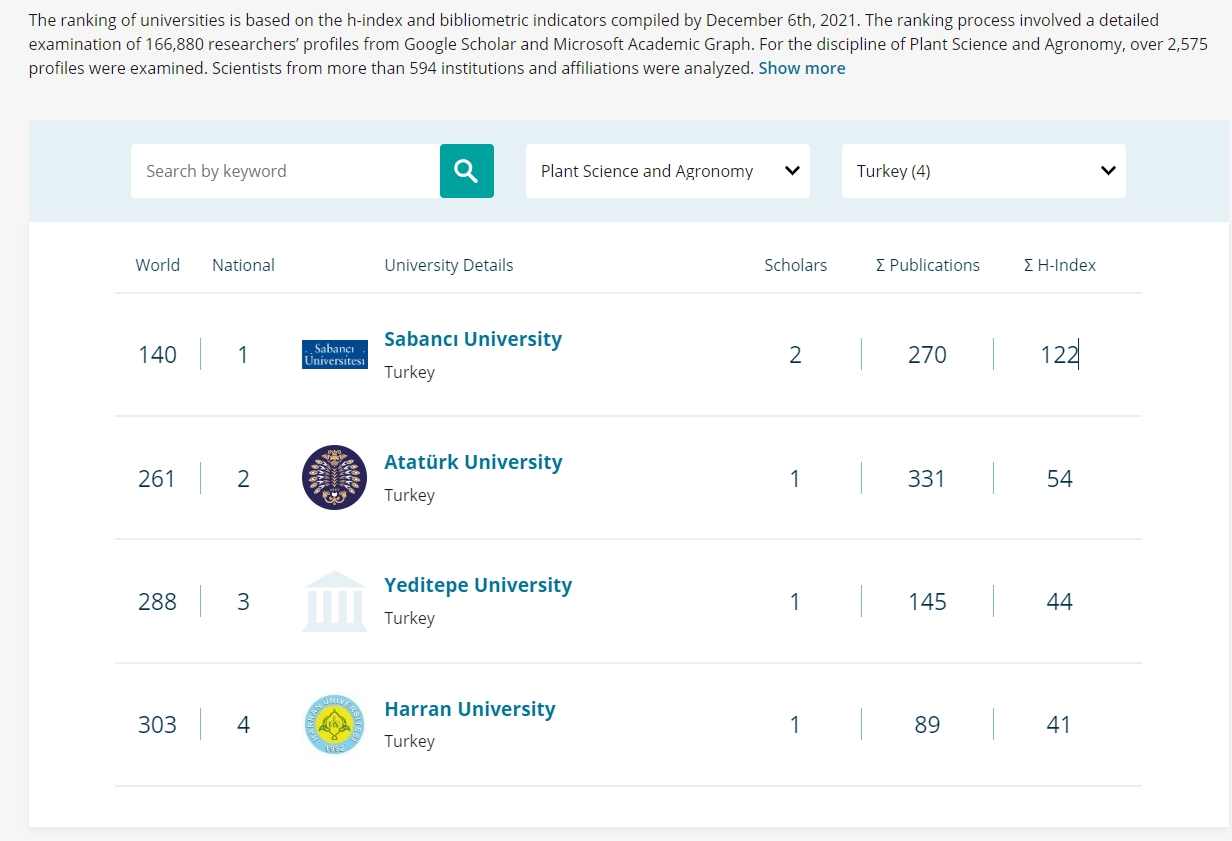Click scholars count 2 for Sabancı University

click(x=795, y=355)
